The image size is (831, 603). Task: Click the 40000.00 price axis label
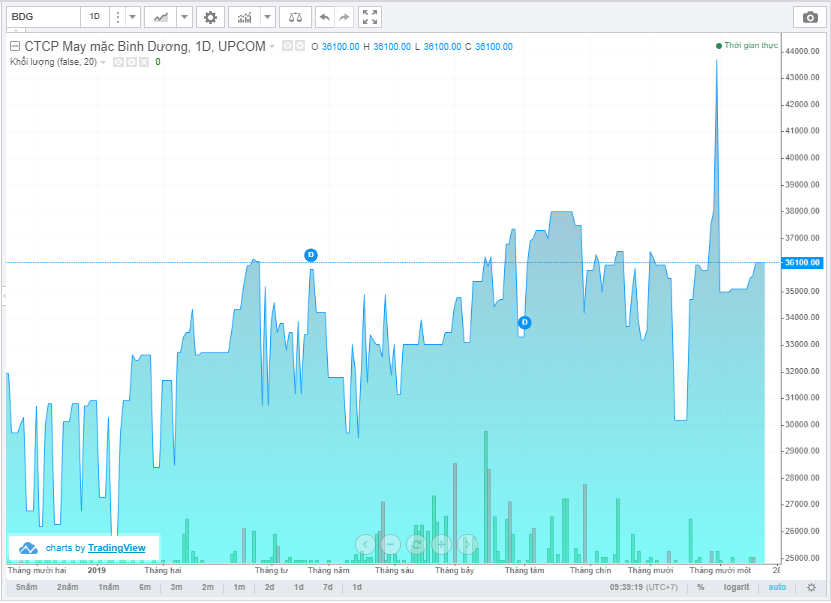802,158
